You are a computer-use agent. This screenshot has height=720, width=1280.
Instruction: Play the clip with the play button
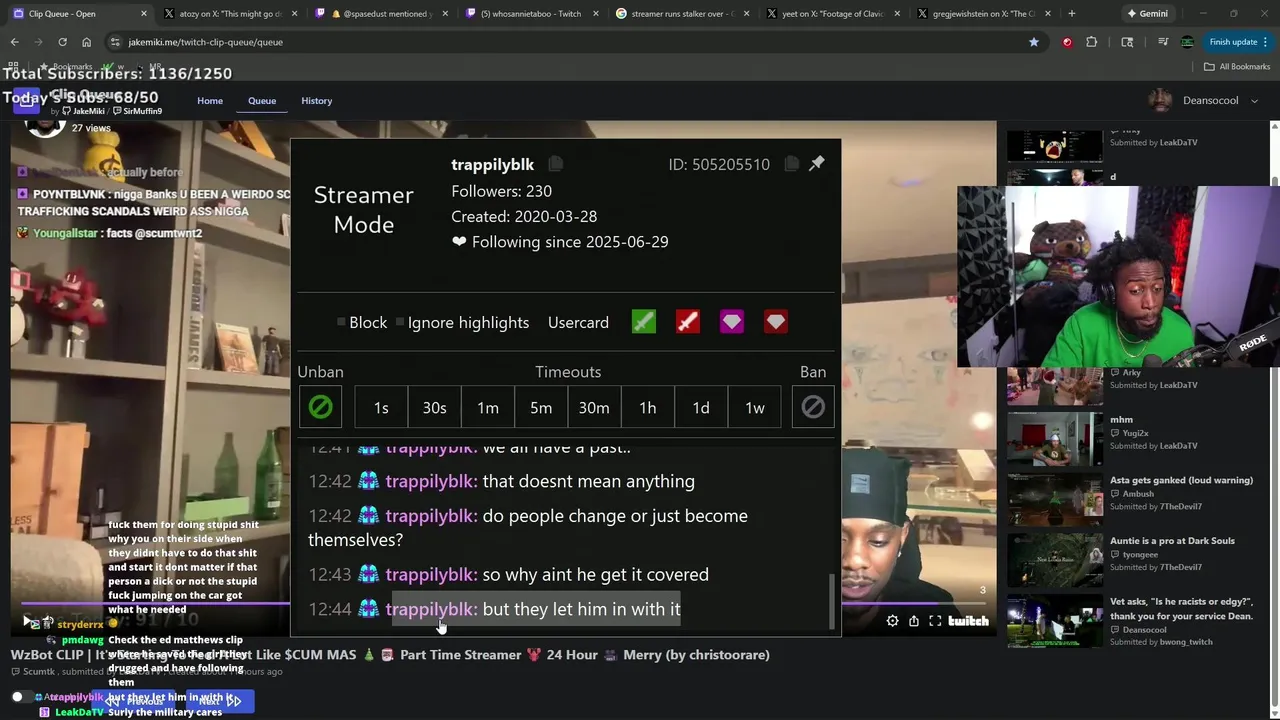27,621
